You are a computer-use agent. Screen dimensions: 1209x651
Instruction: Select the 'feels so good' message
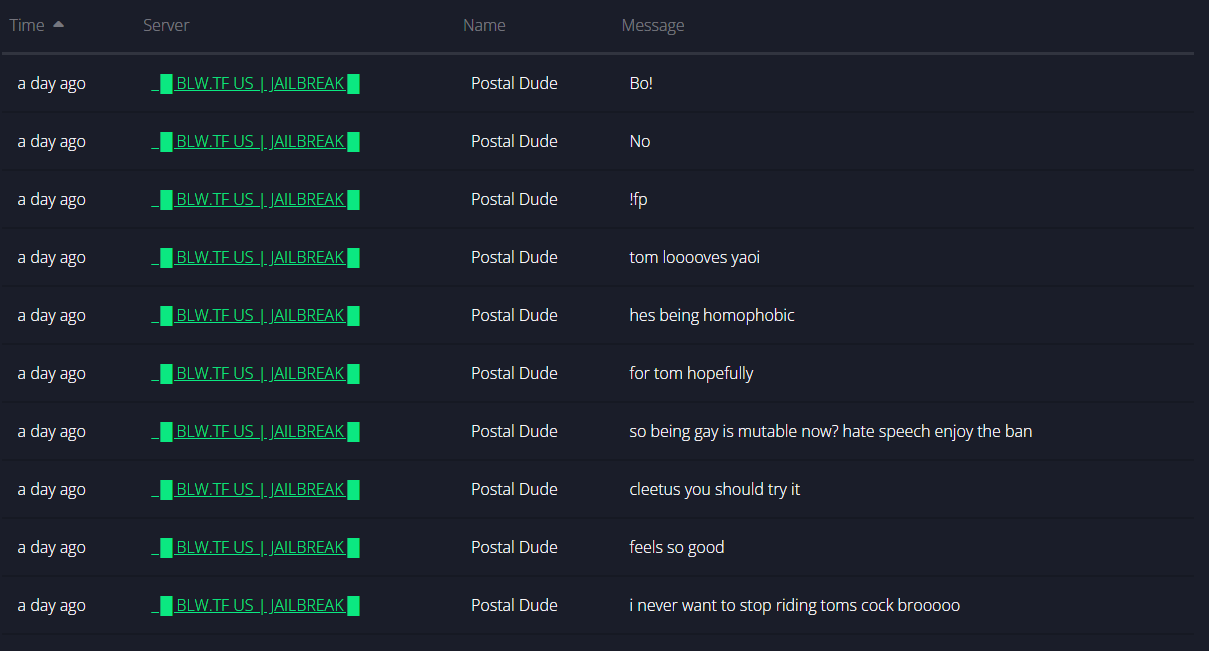click(x=677, y=548)
